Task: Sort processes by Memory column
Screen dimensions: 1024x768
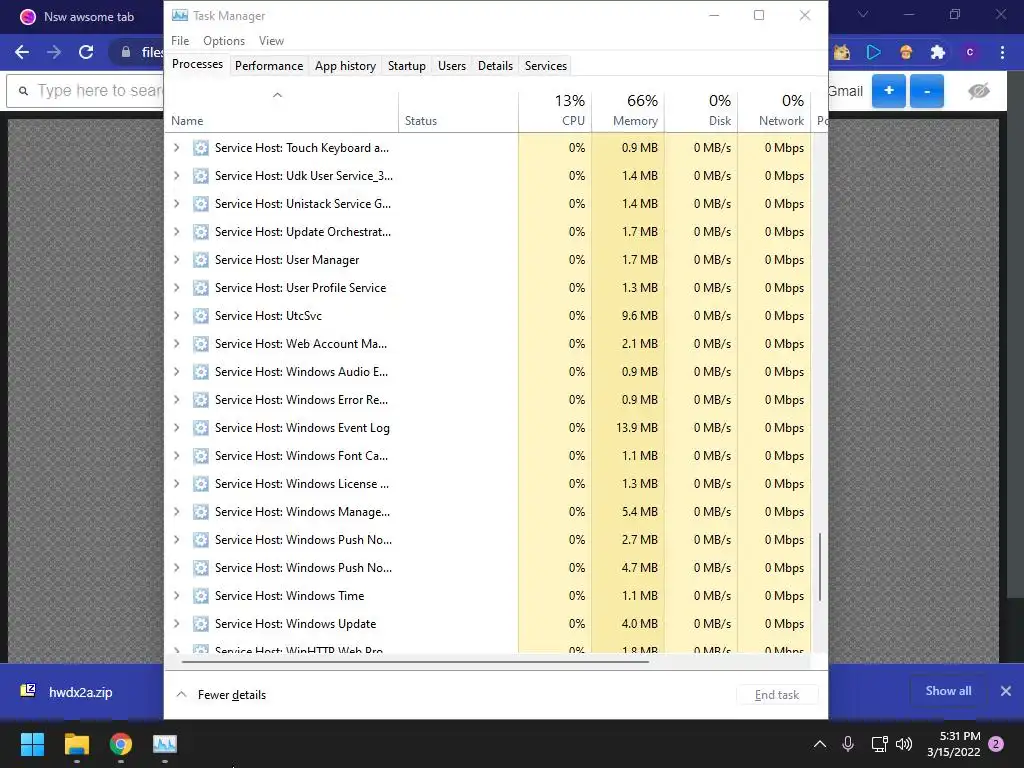Action: click(628, 110)
